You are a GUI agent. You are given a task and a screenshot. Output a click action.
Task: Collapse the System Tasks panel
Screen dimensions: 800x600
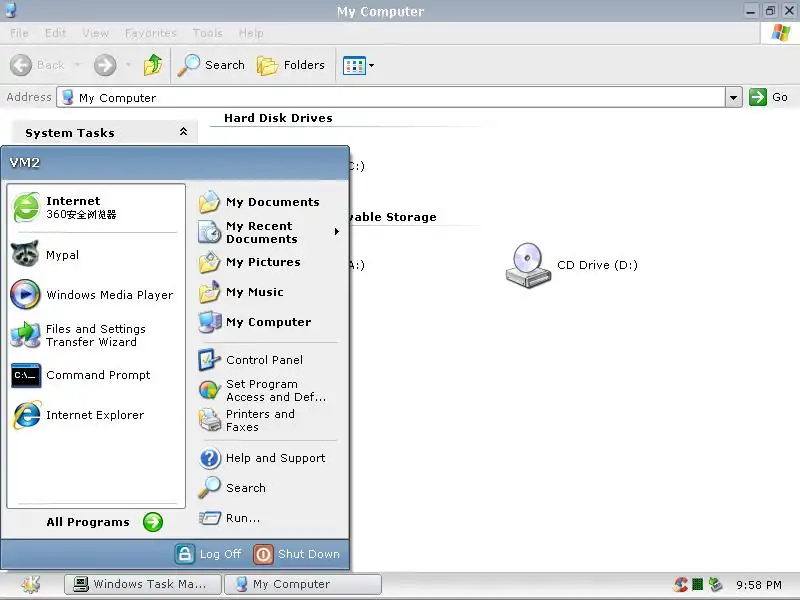183,132
